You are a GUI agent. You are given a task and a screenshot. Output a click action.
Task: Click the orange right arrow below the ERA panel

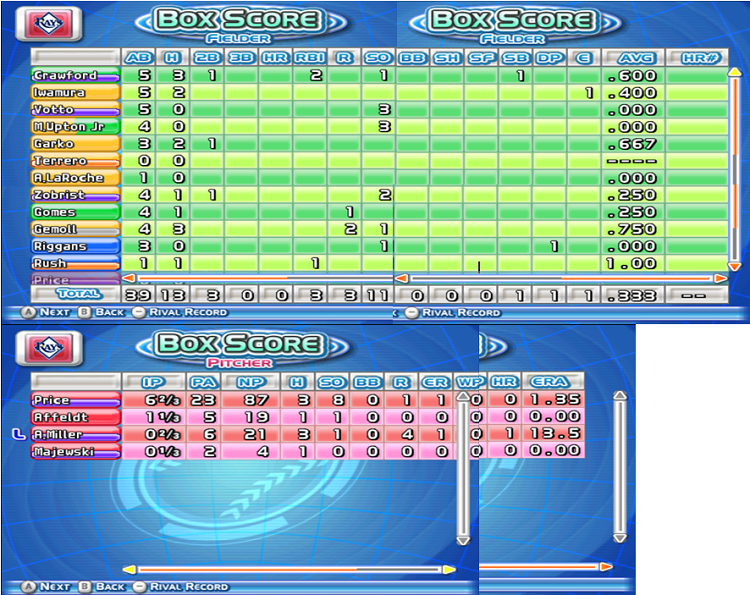pos(606,567)
